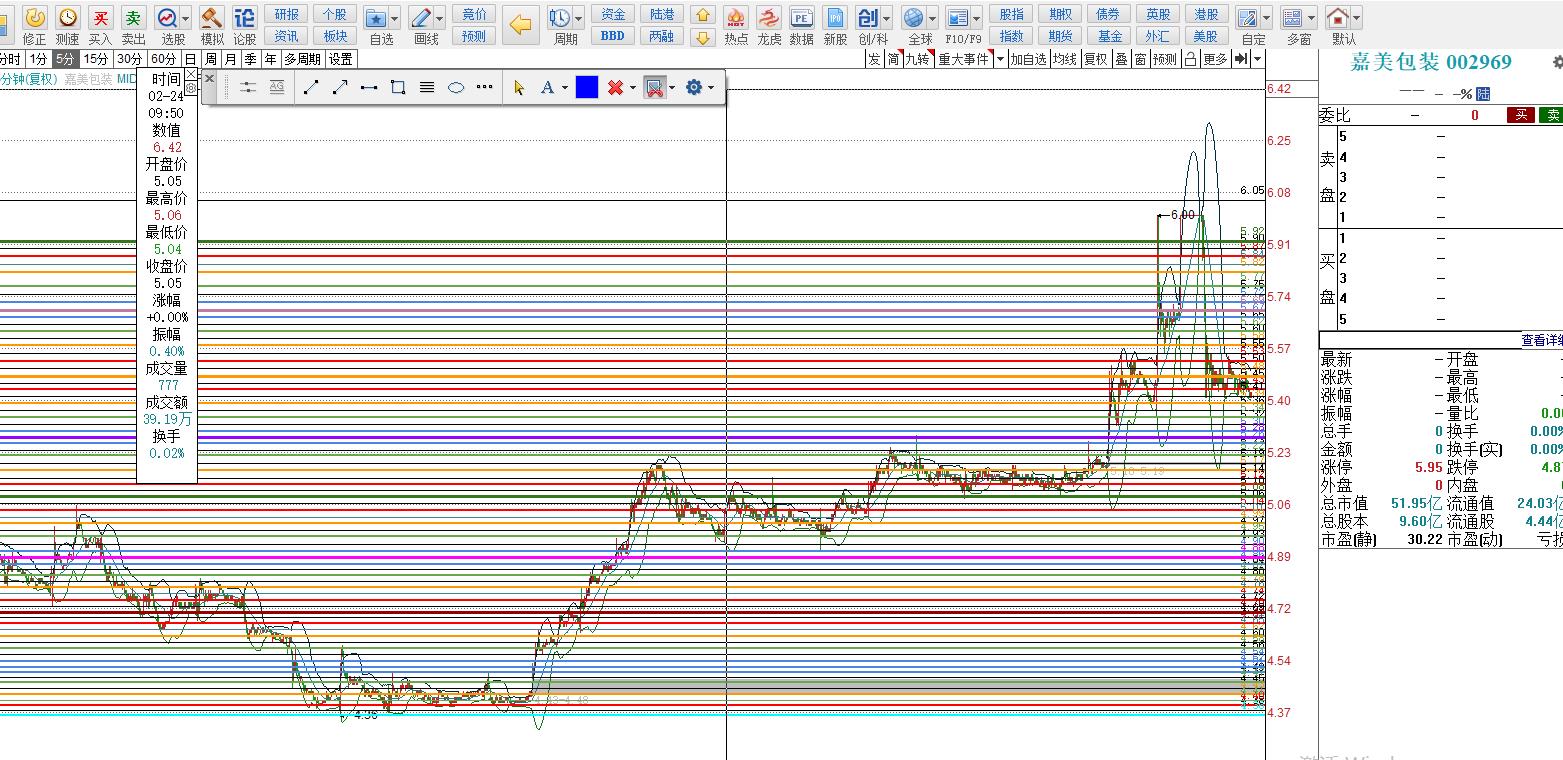Switch to the 60分 period tab
The image size is (1563, 760).
tap(163, 59)
